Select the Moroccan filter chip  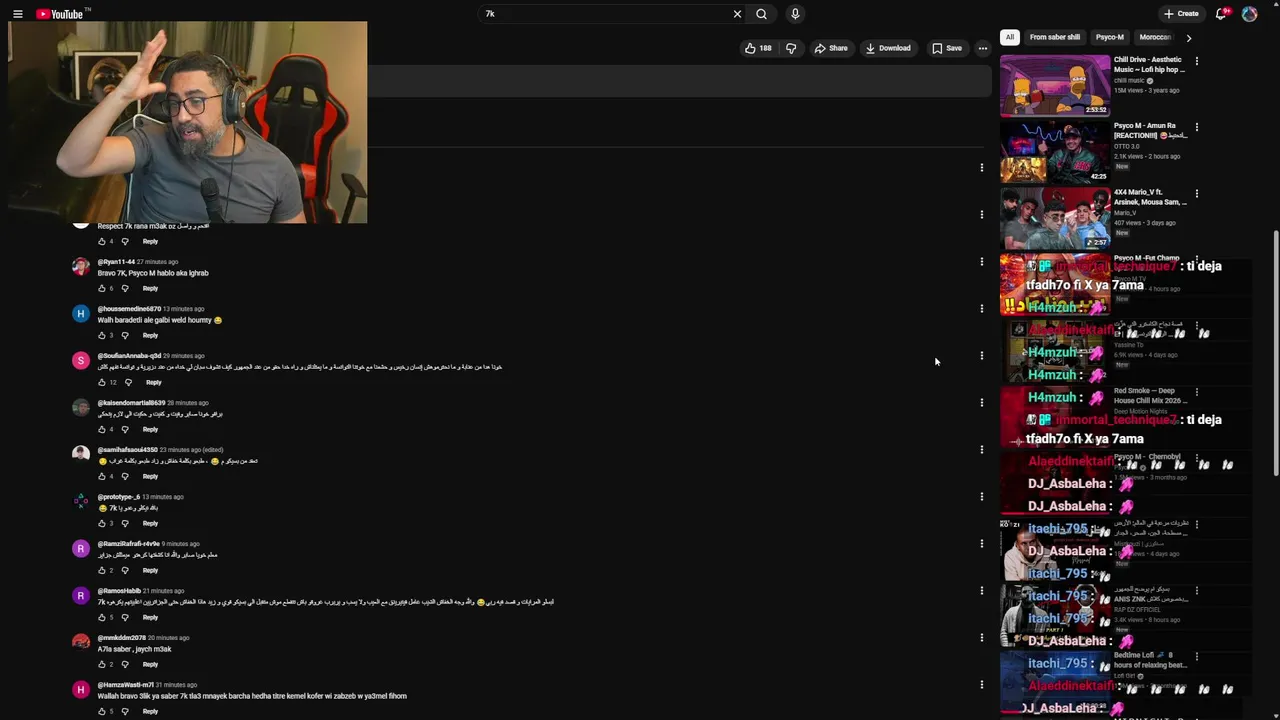(1155, 37)
